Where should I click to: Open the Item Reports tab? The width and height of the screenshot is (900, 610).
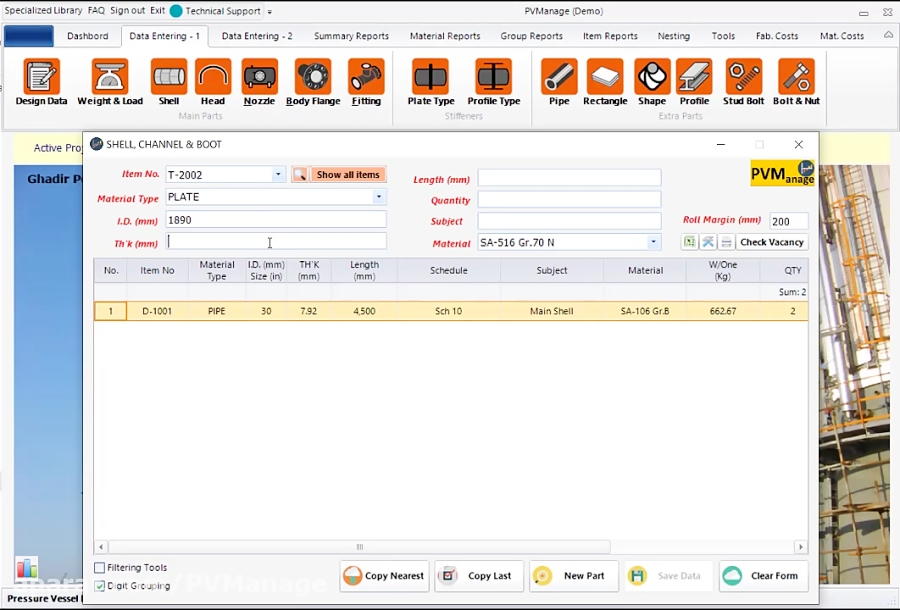pos(610,36)
